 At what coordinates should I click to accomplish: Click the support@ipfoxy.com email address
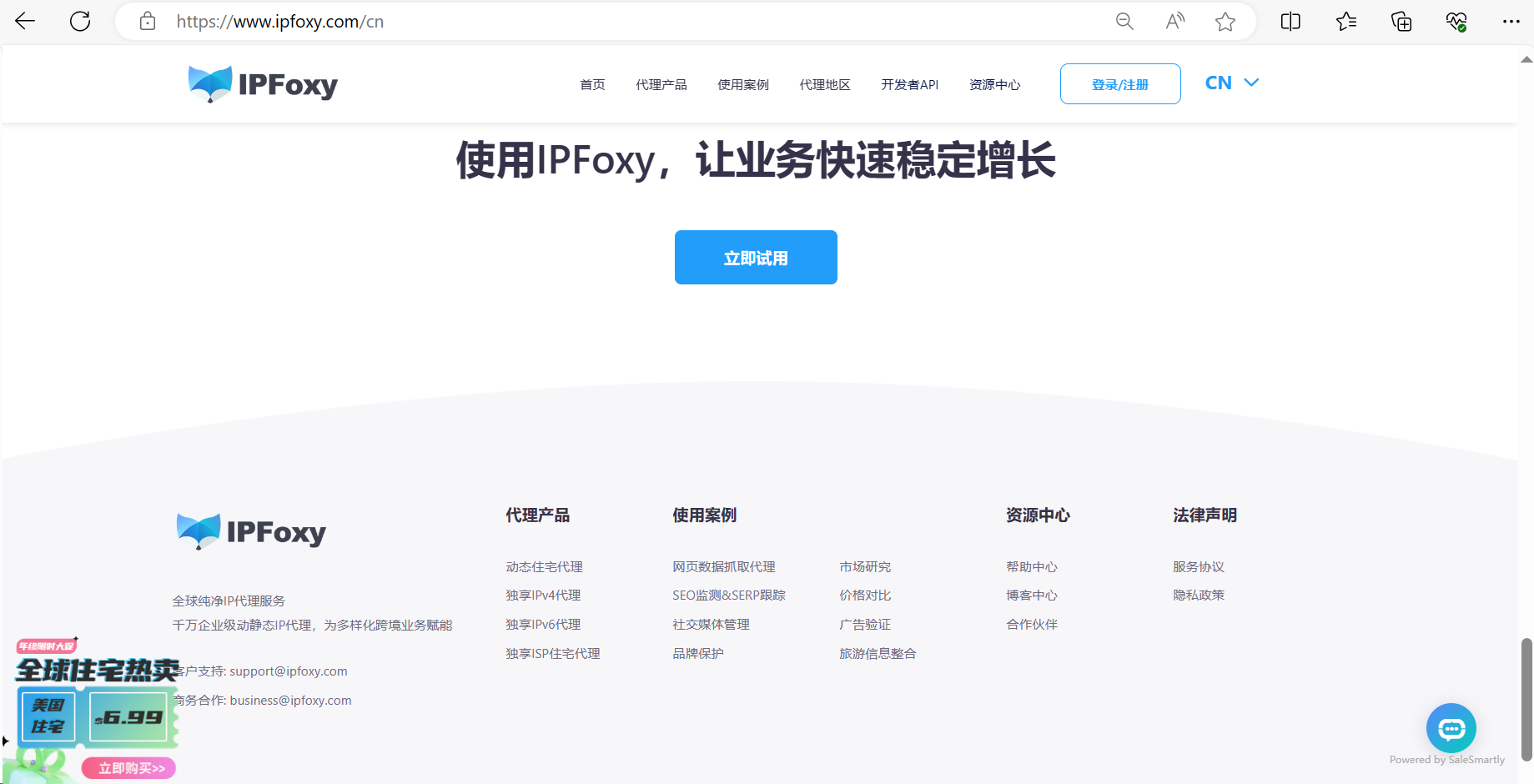point(289,671)
